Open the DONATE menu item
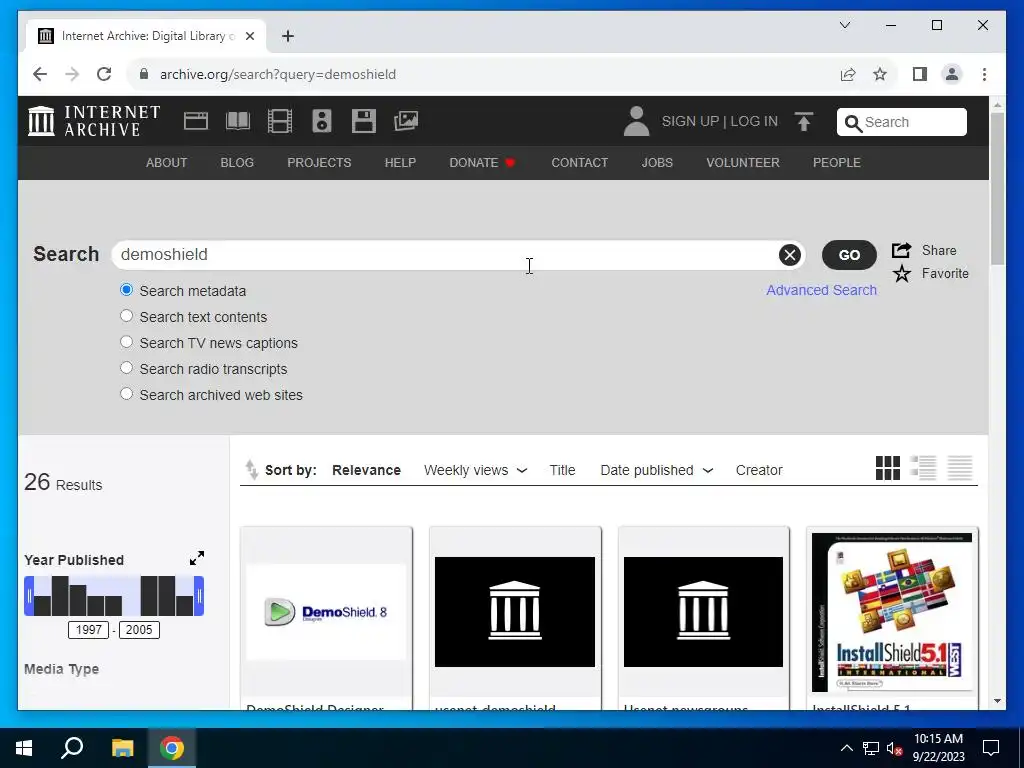 pyautogui.click(x=483, y=163)
